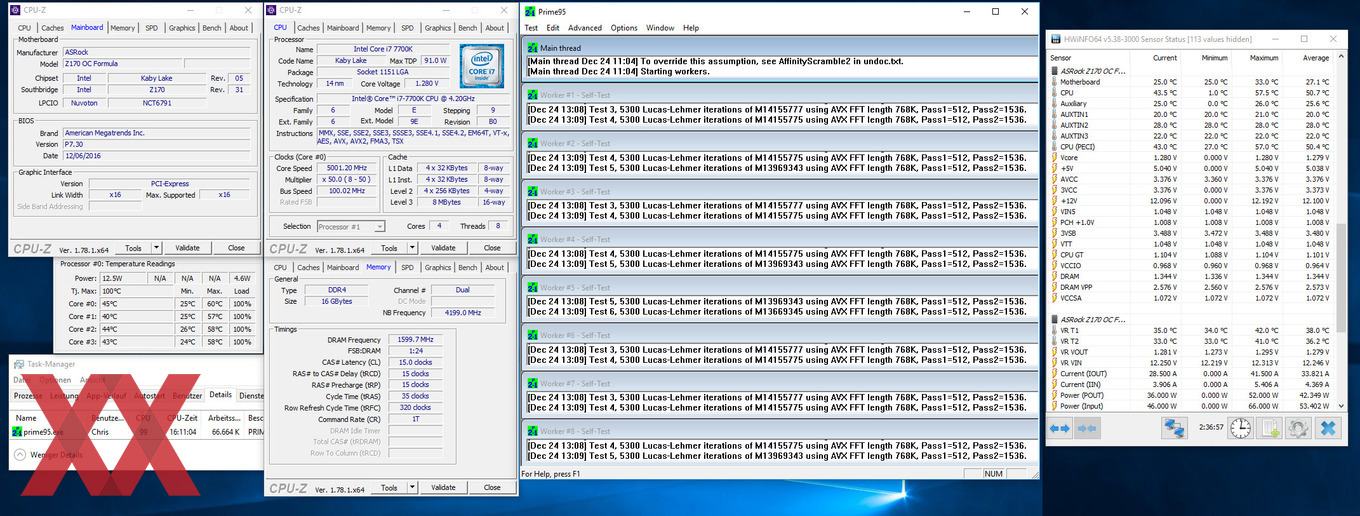Click Close button in Memory CPU-Z window

coord(492,488)
